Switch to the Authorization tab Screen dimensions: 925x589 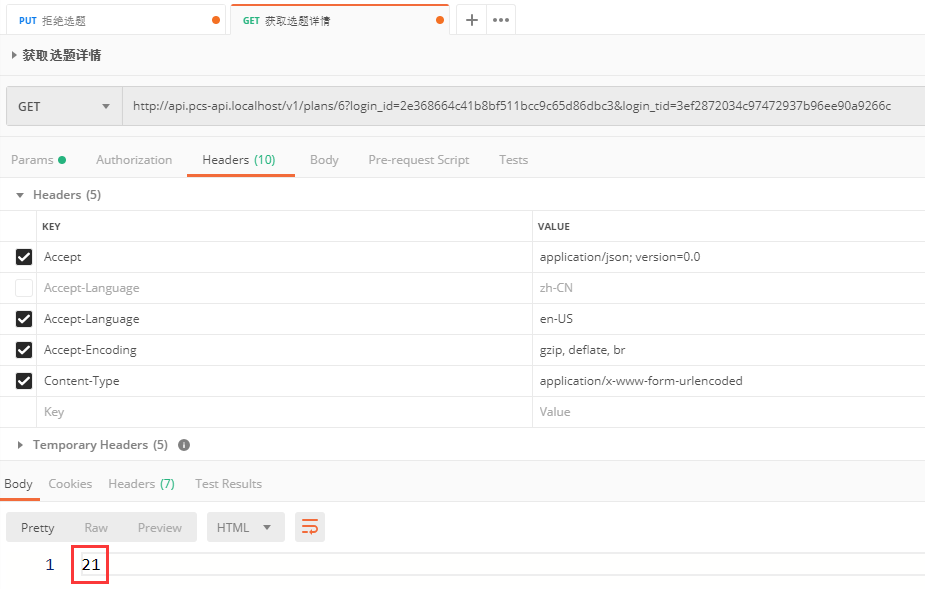coord(134,160)
